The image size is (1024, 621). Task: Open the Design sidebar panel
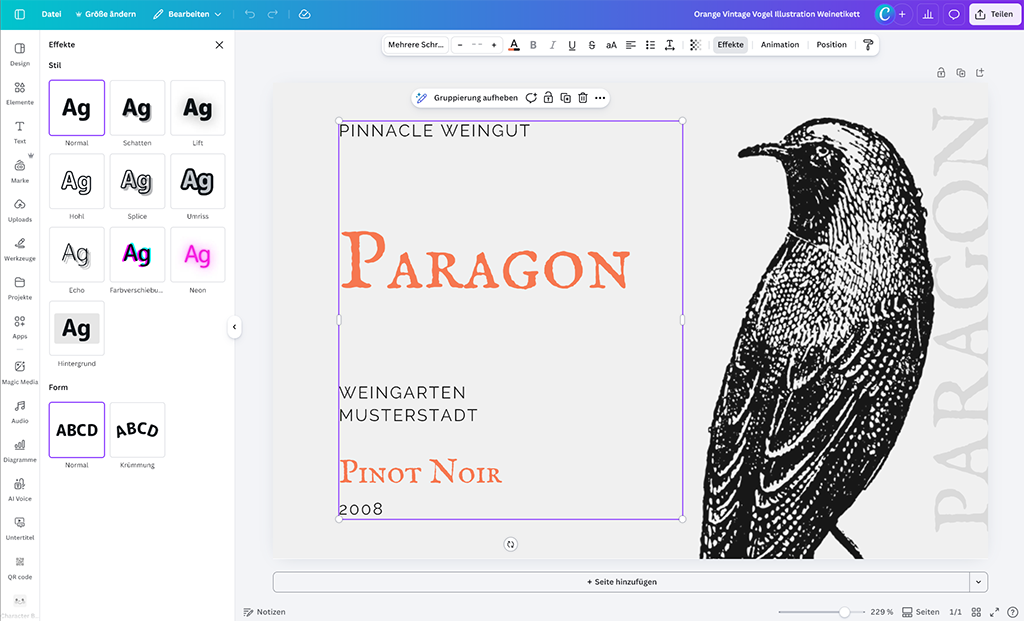click(20, 54)
